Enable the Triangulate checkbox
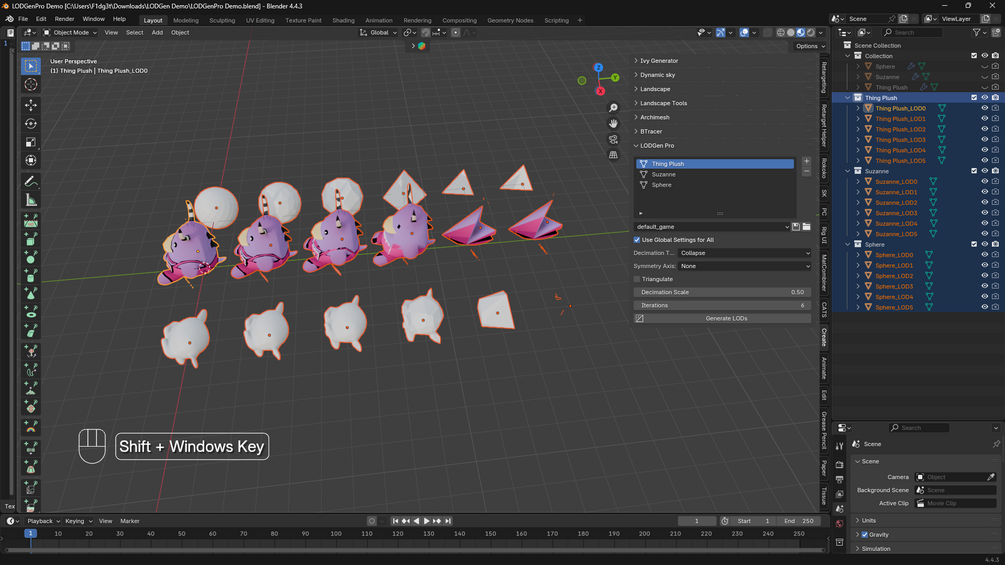The width and height of the screenshot is (1005, 565). (637, 279)
